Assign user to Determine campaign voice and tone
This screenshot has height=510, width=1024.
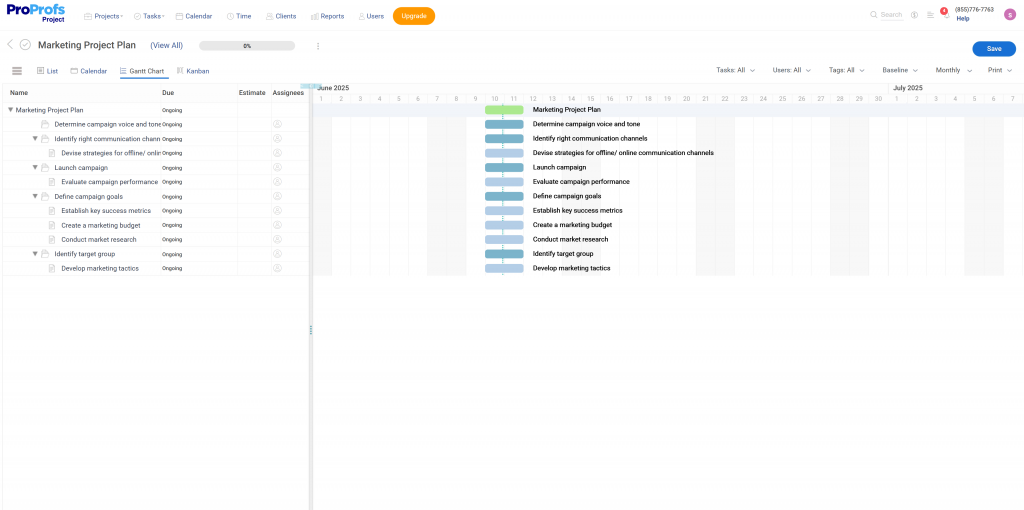(278, 124)
